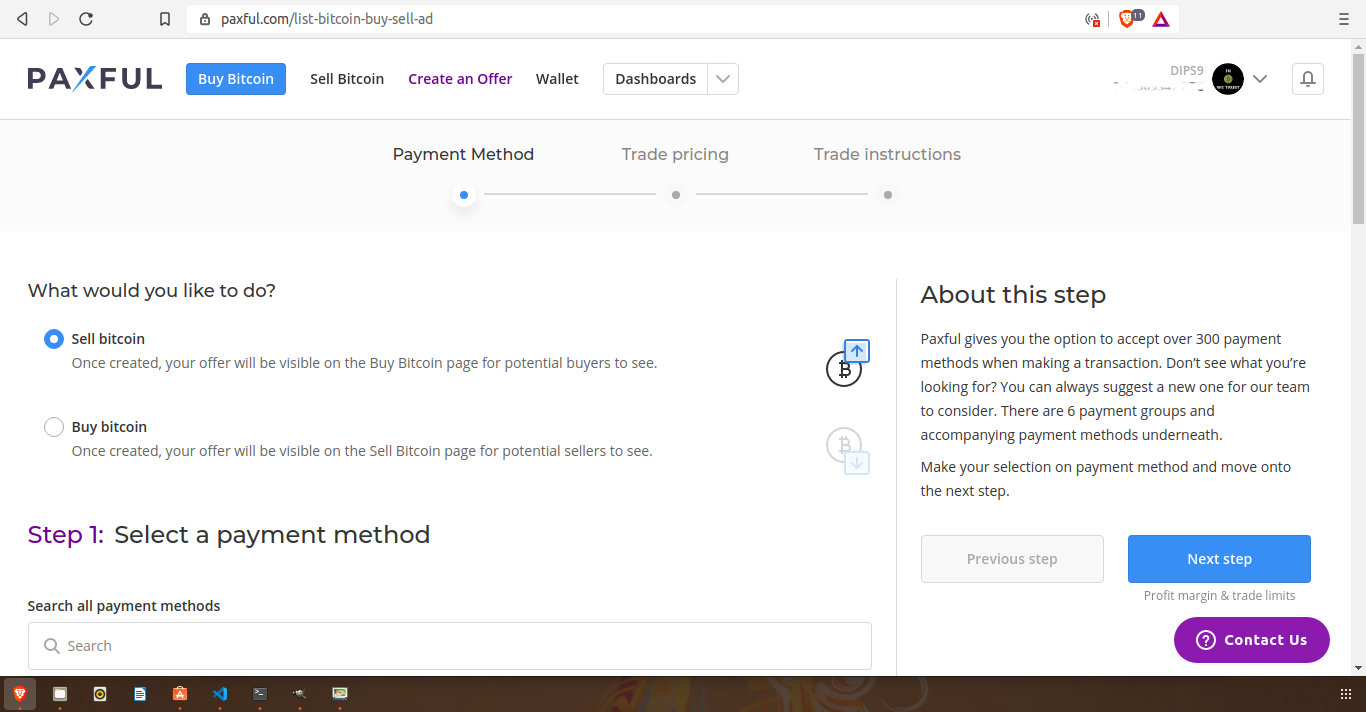Open the show applications grid
Image resolution: width=1366 pixels, height=712 pixels.
tap(1345, 693)
